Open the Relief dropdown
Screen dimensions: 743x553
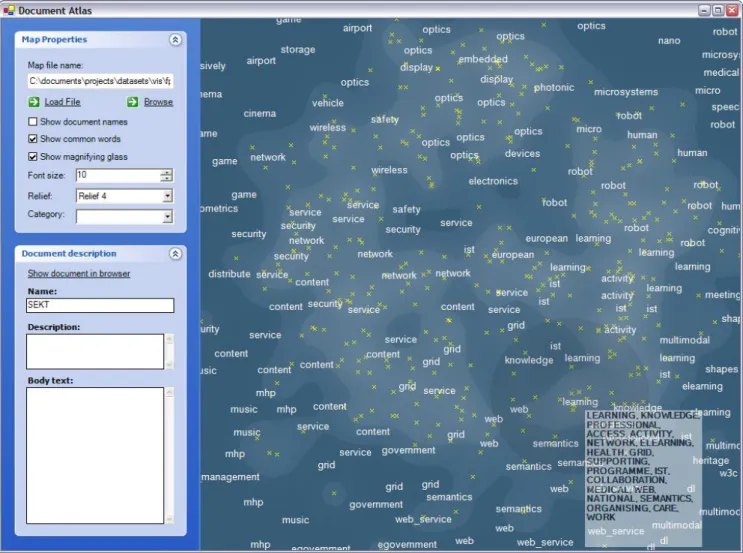coord(167,196)
